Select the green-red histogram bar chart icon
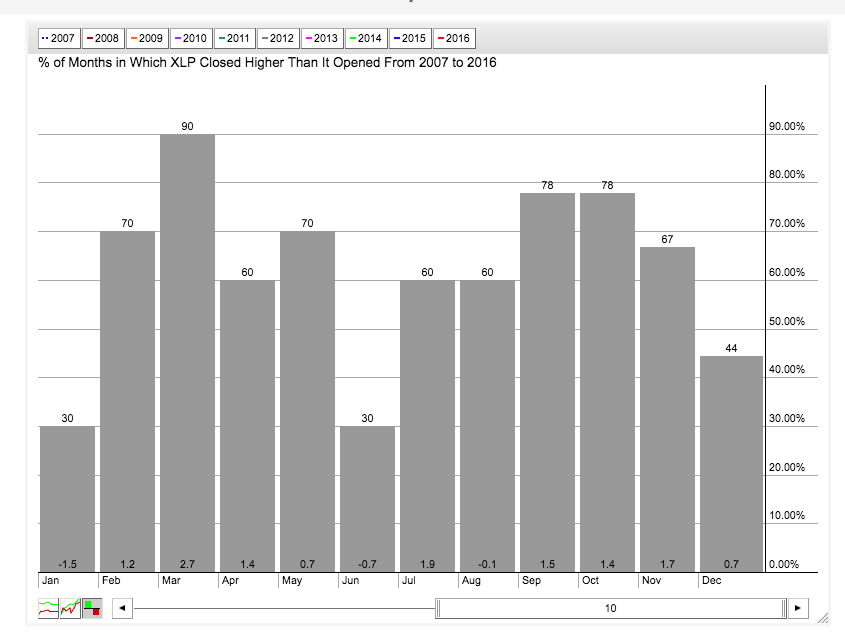Viewport: 845px width, 642px height. [x=92, y=608]
